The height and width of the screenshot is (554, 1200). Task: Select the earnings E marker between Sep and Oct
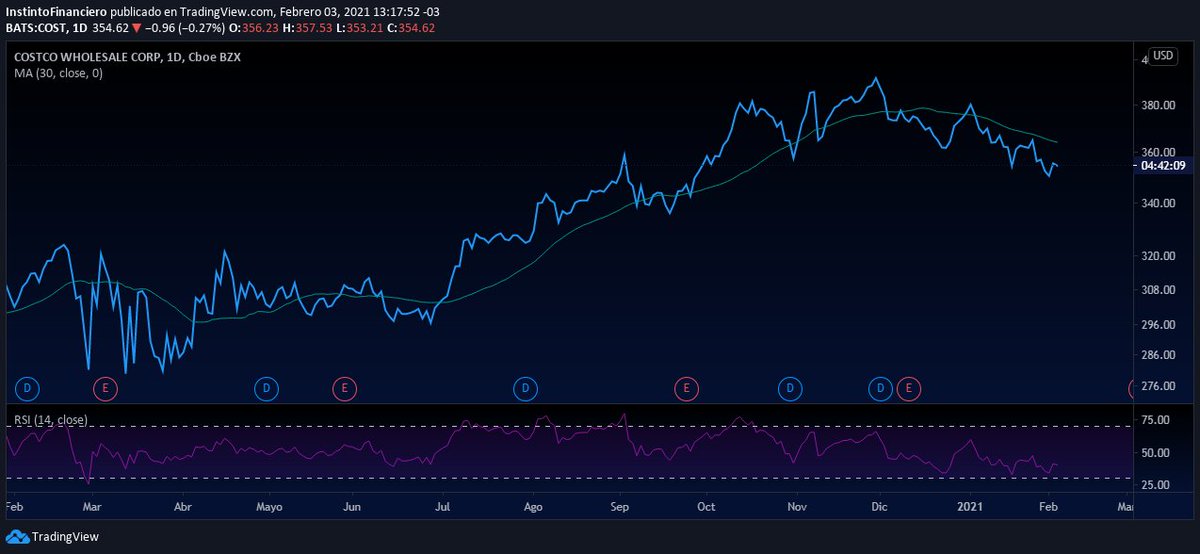(x=686, y=387)
